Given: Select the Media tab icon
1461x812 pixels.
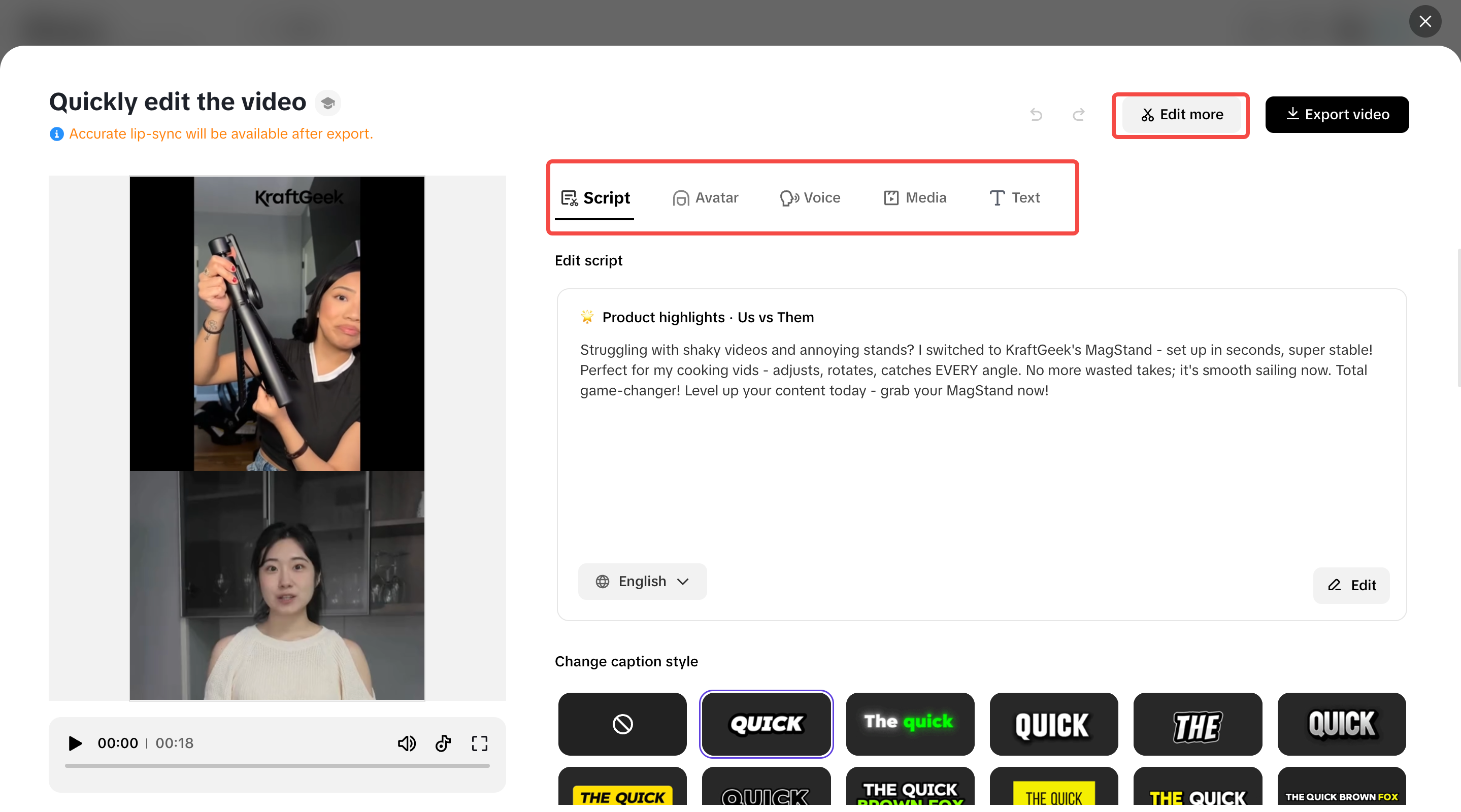Looking at the screenshot, I should click(891, 198).
